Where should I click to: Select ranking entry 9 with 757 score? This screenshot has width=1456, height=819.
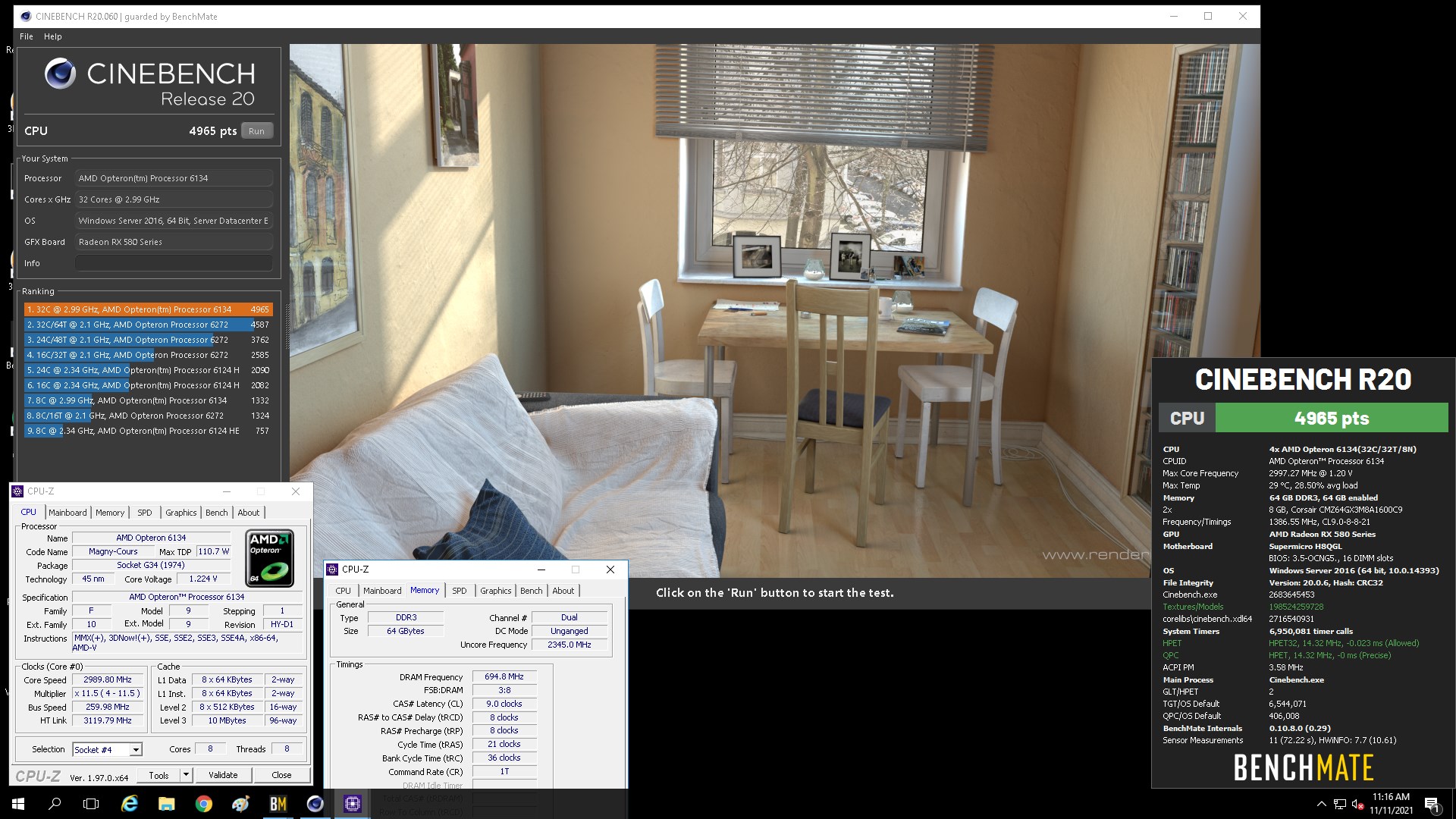coord(148,431)
